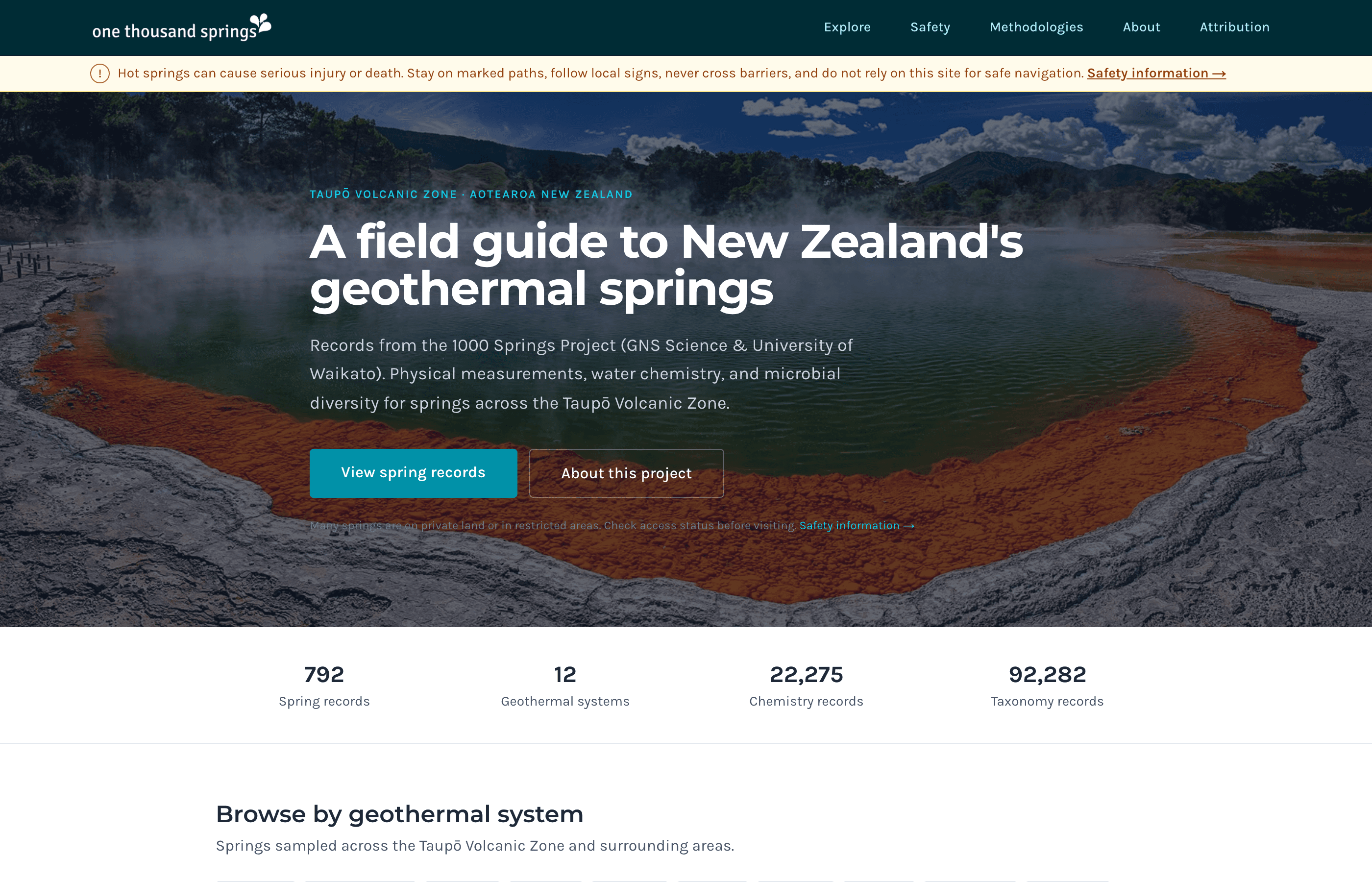The image size is (1372, 882).
Task: Click the Browse by geothermal system heading
Action: point(400,814)
